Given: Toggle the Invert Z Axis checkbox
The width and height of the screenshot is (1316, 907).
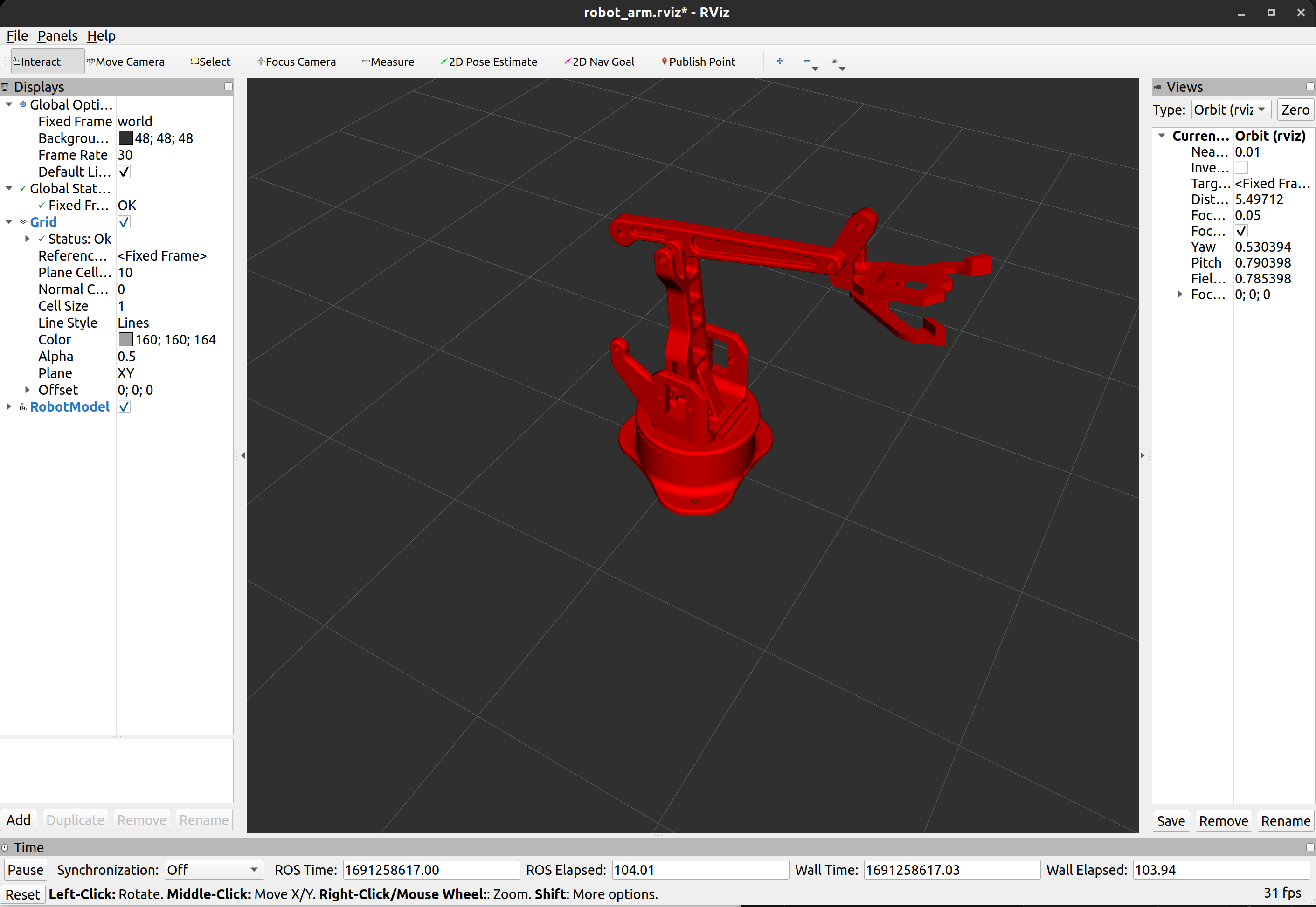Looking at the screenshot, I should [1241, 168].
